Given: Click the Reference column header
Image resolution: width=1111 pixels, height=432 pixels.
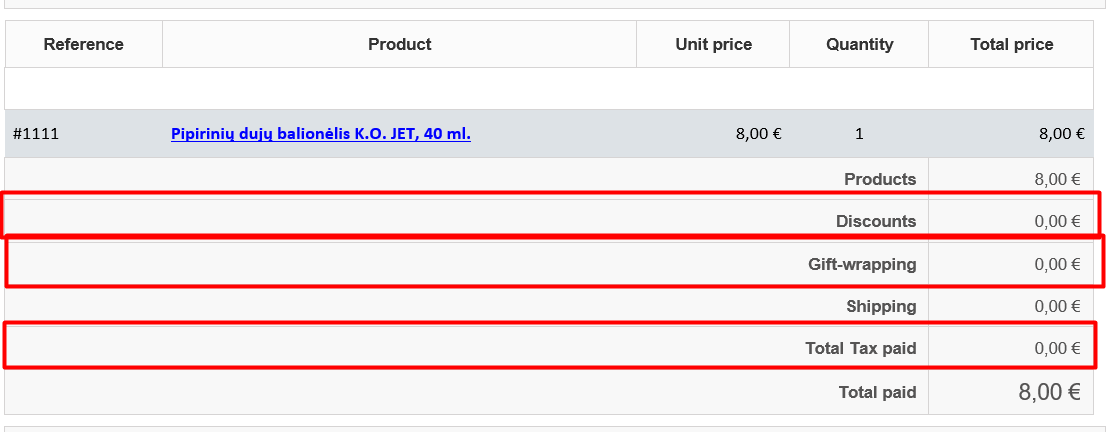Looking at the screenshot, I should 83,44.
